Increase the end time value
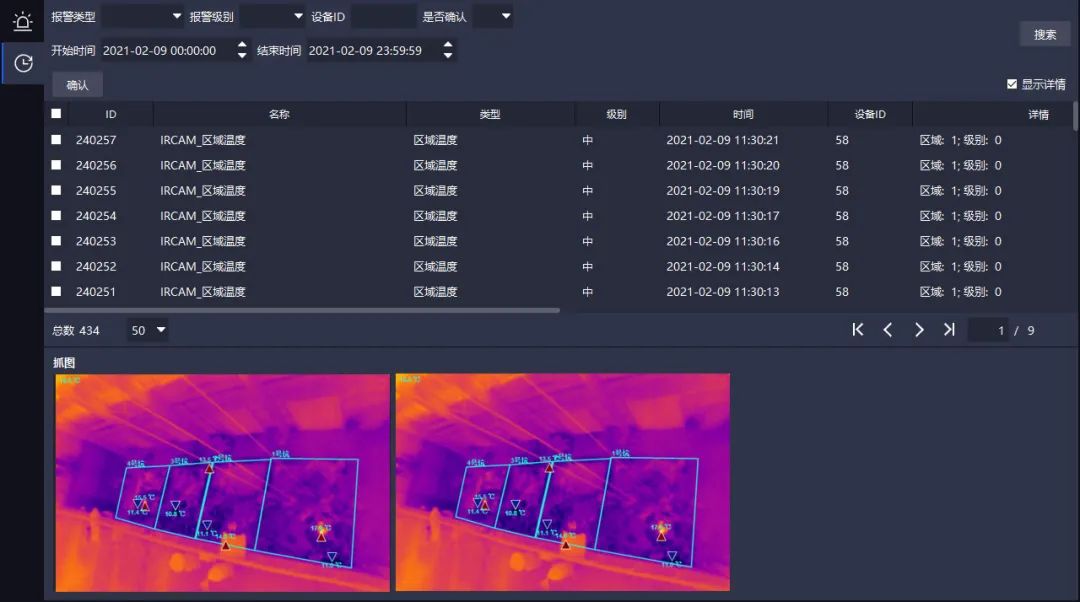Screen dimensions: 1080x602 pyautogui.click(x=448, y=45)
